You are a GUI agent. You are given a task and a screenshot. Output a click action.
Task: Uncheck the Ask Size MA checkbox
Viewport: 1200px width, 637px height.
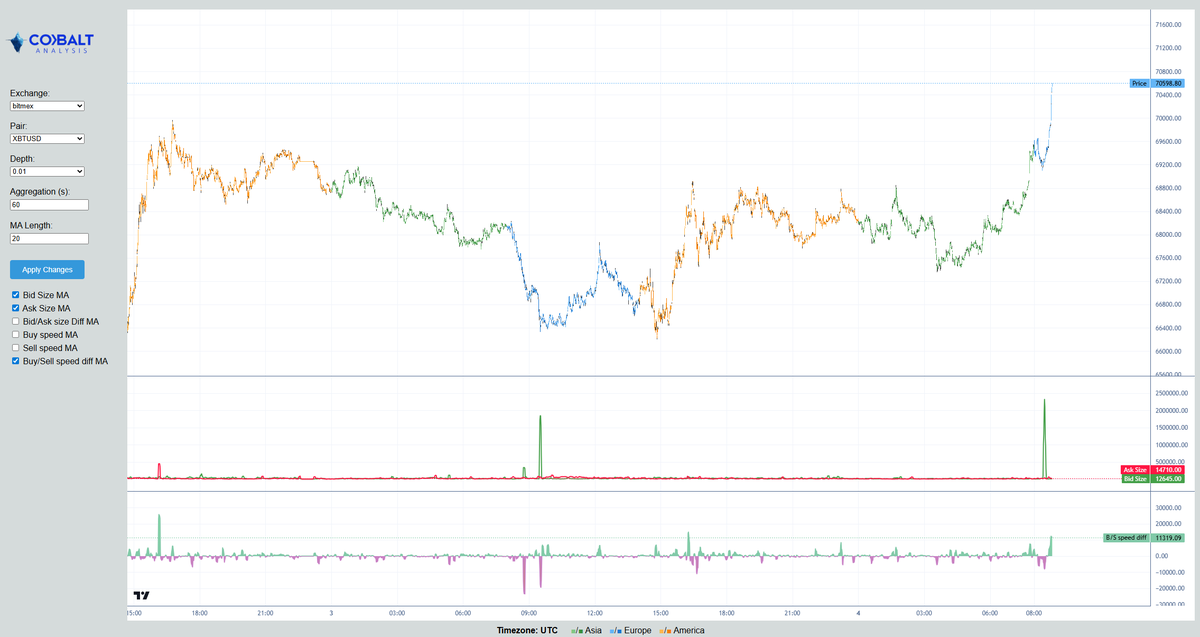point(14,308)
